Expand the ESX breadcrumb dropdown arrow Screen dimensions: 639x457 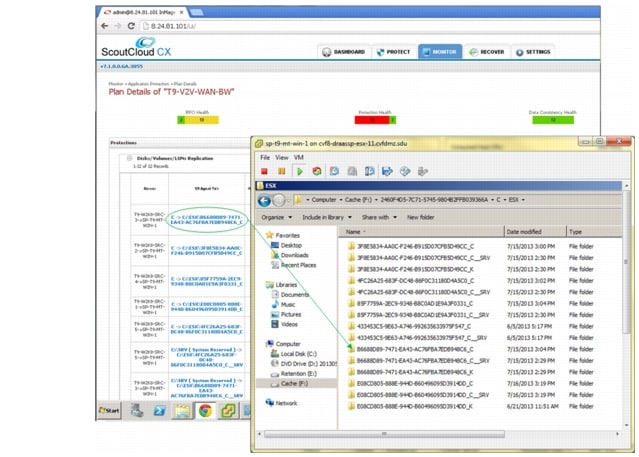tap(523, 200)
